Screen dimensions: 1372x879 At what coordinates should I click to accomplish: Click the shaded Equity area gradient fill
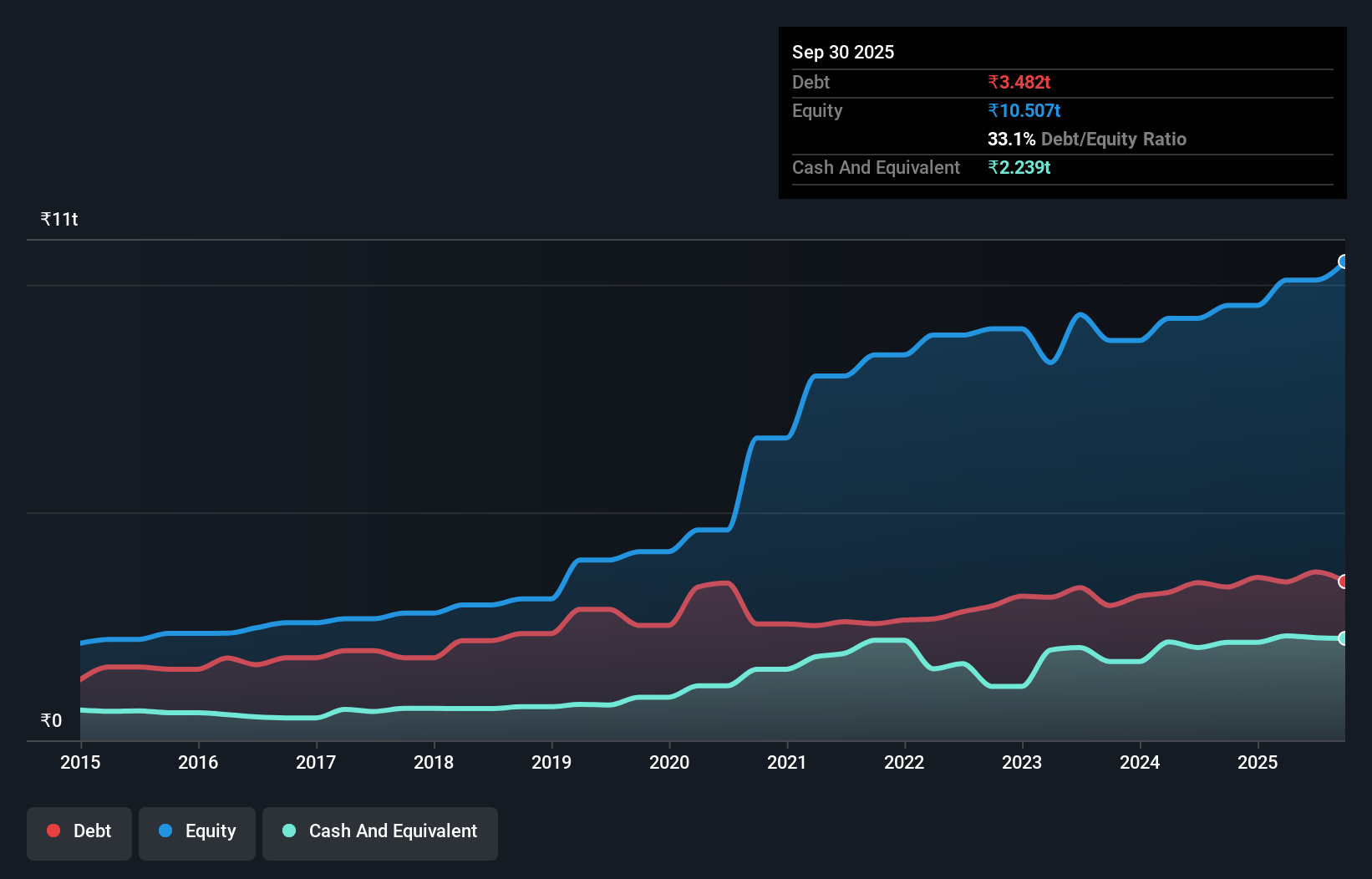click(1003, 460)
